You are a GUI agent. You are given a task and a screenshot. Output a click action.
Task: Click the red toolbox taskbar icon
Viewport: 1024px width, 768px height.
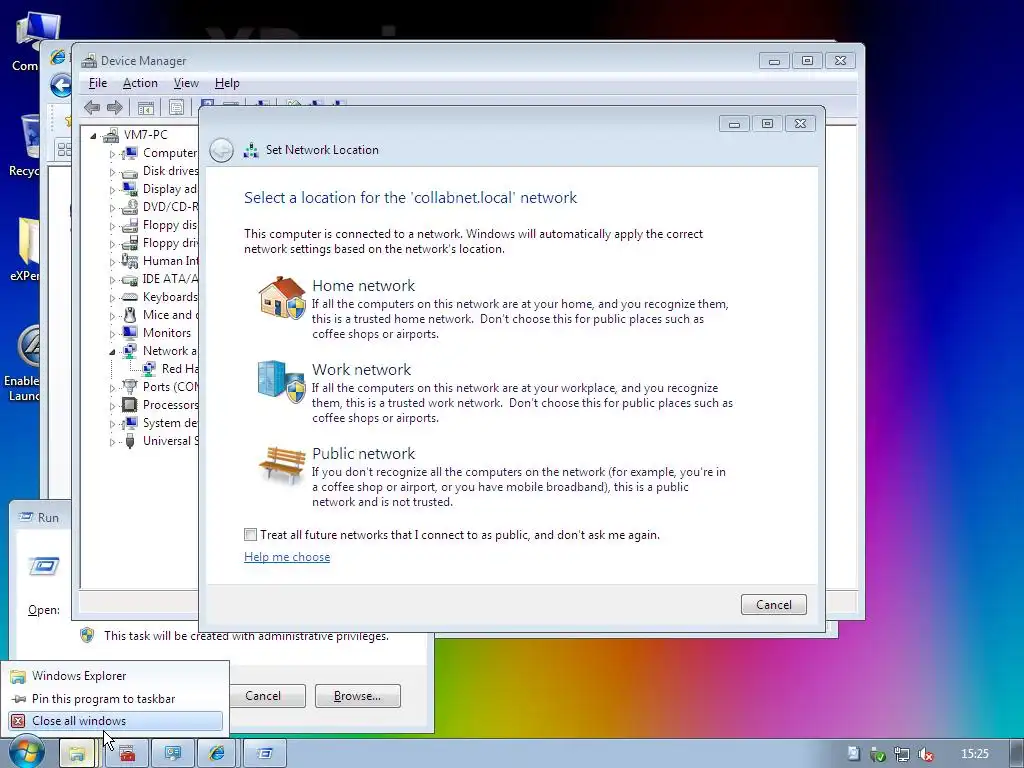pos(127,754)
